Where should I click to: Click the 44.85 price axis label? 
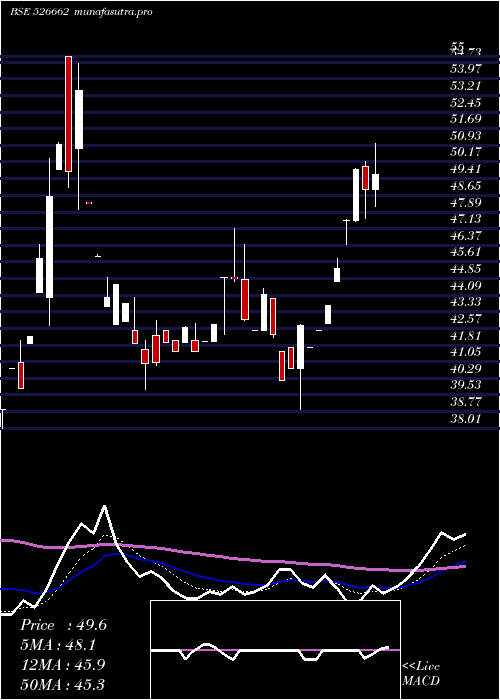(466, 269)
